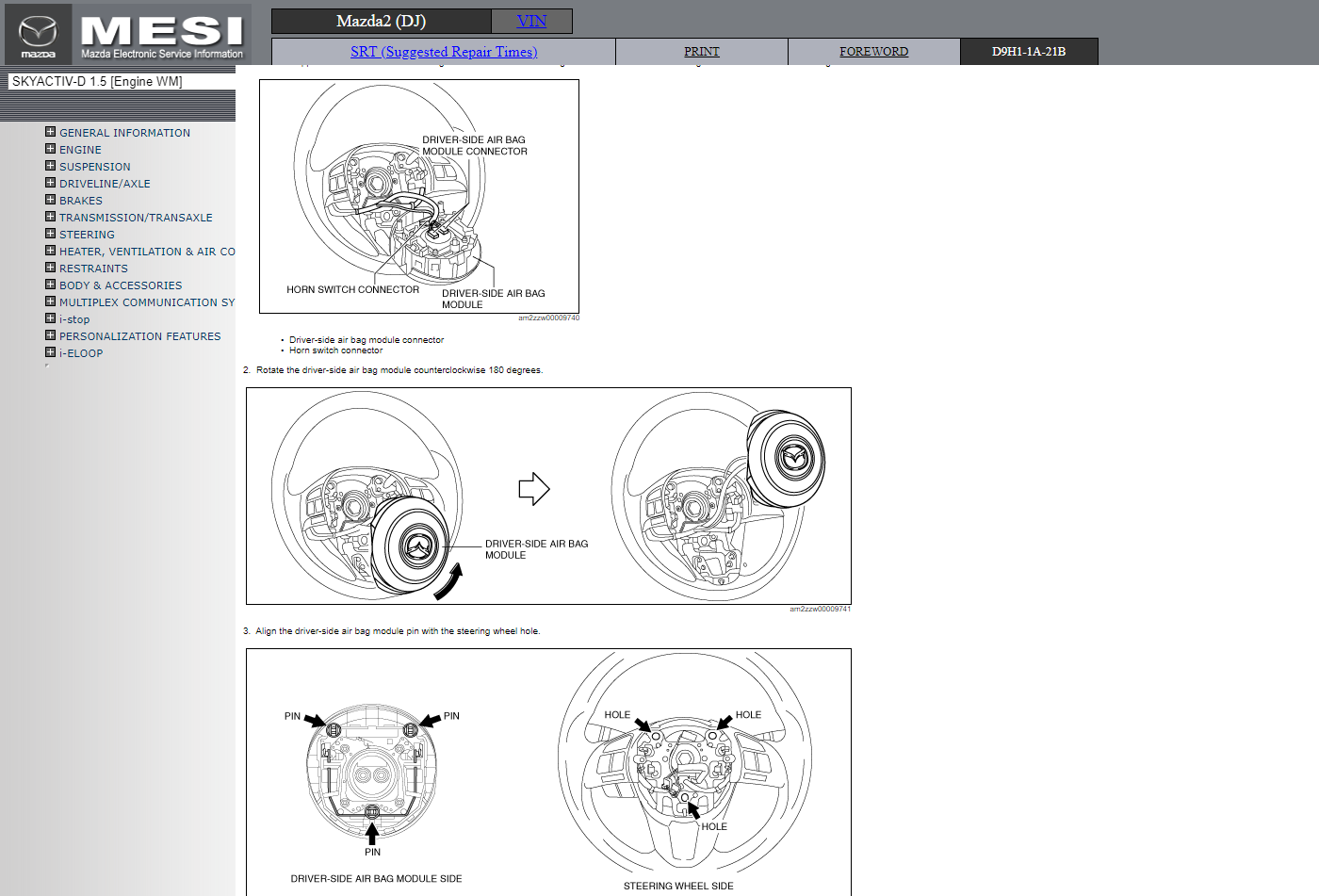1319x896 pixels.
Task: Open the FOREWORD tab
Action: (x=873, y=52)
